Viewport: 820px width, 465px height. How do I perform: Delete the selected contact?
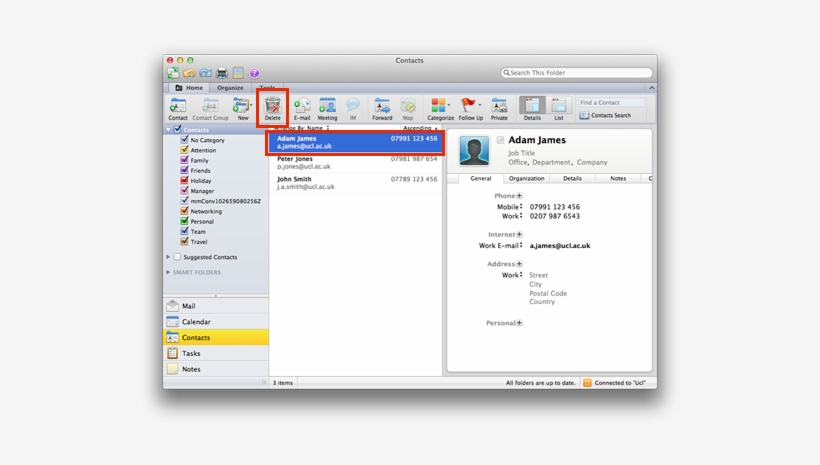pos(272,109)
